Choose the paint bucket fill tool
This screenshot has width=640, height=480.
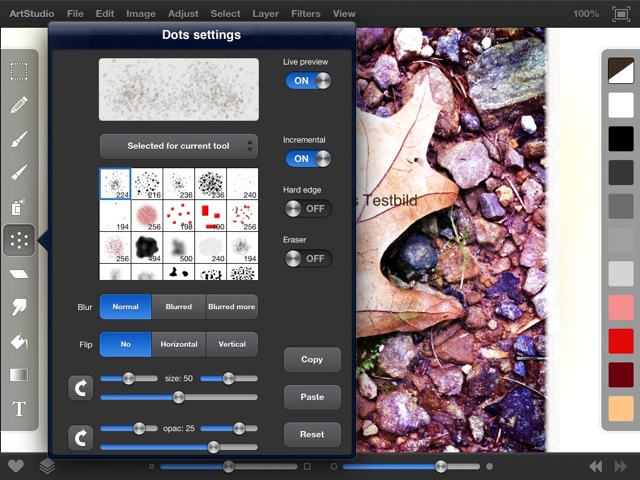19,342
